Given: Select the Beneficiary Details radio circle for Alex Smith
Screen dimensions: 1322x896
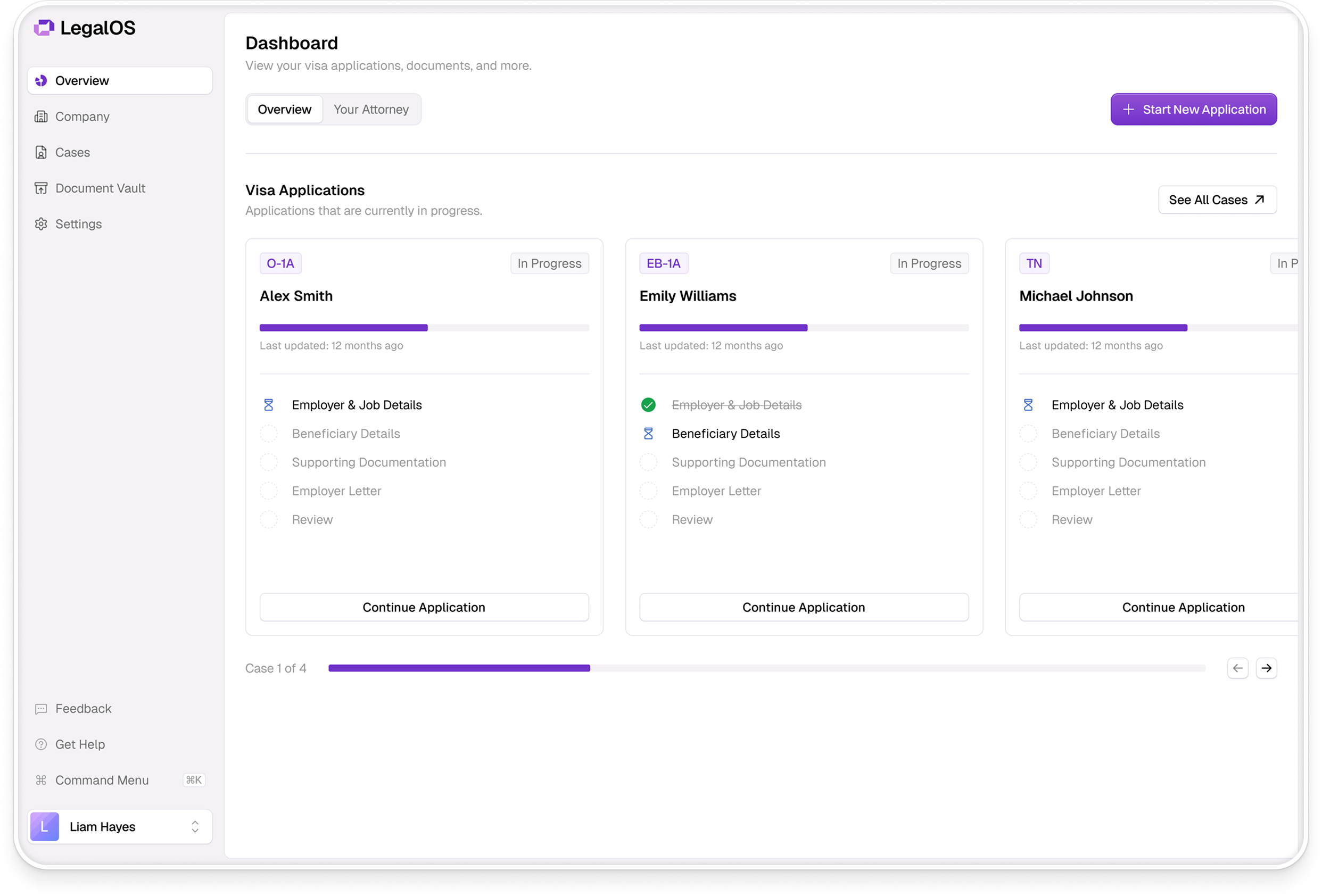Looking at the screenshot, I should [x=268, y=433].
